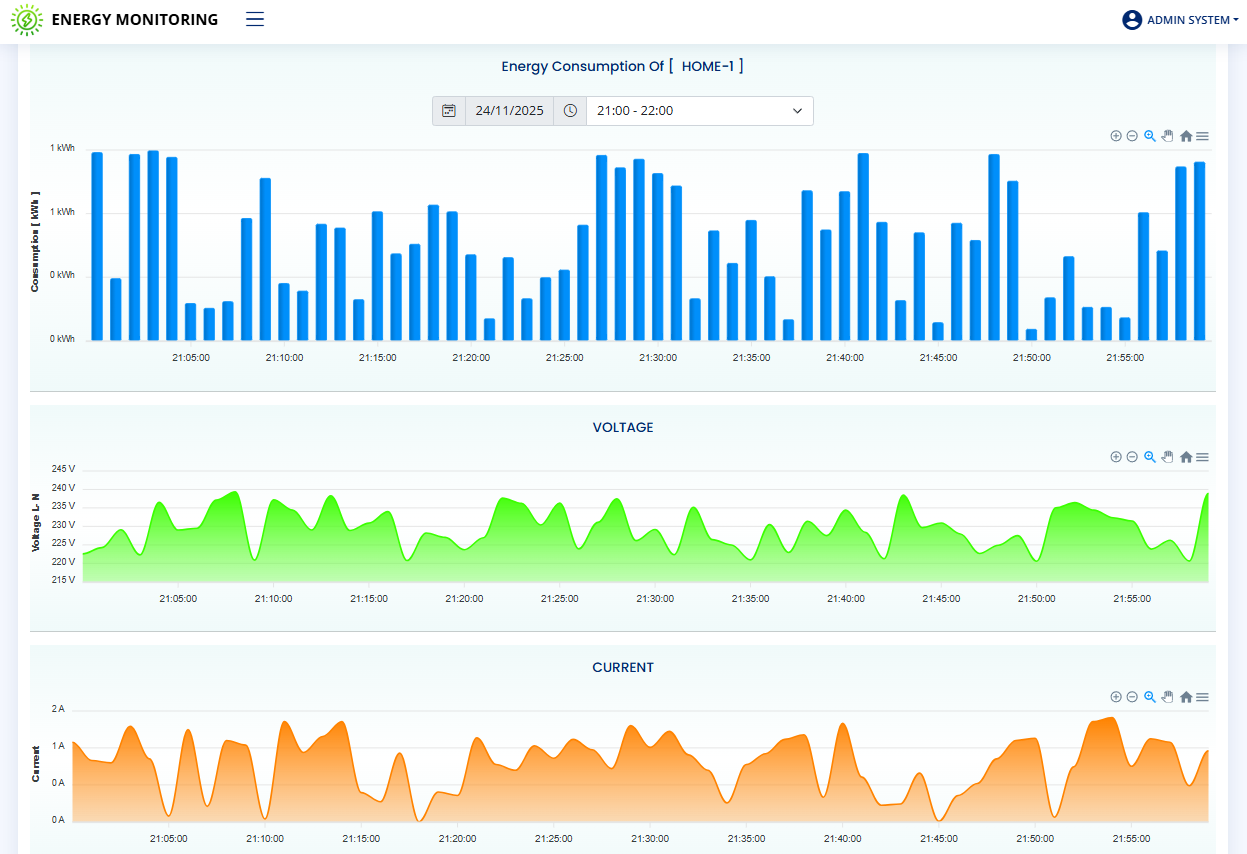Click the ENERGY MONITORING logo link

coord(115,20)
